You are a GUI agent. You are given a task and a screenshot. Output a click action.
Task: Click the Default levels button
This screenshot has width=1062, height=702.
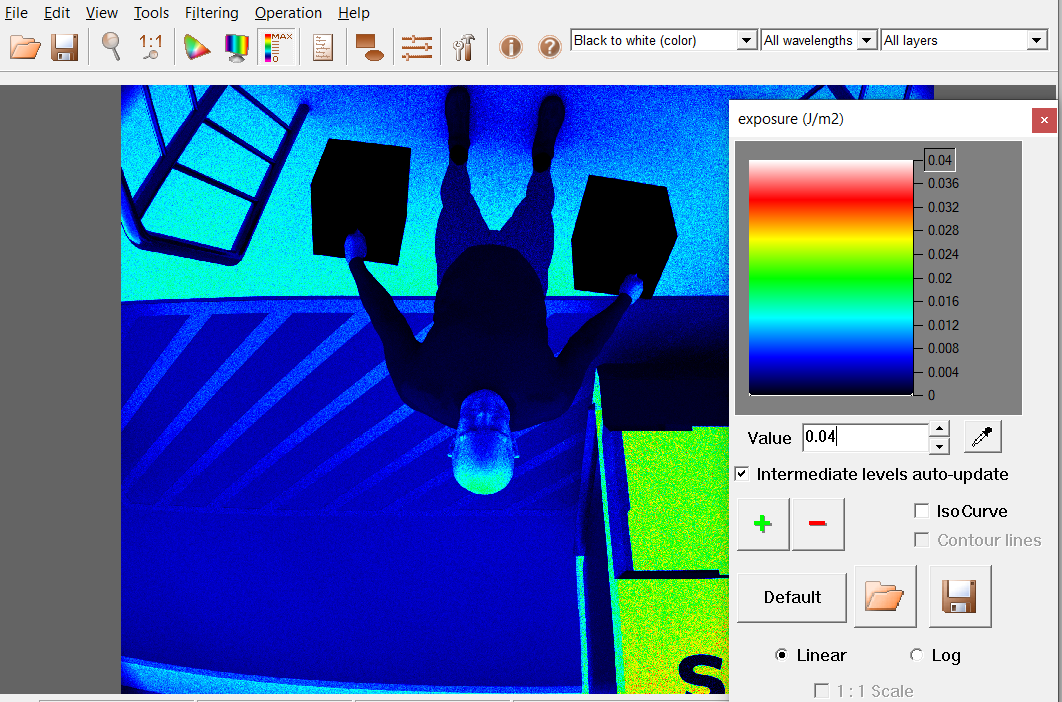click(x=791, y=597)
